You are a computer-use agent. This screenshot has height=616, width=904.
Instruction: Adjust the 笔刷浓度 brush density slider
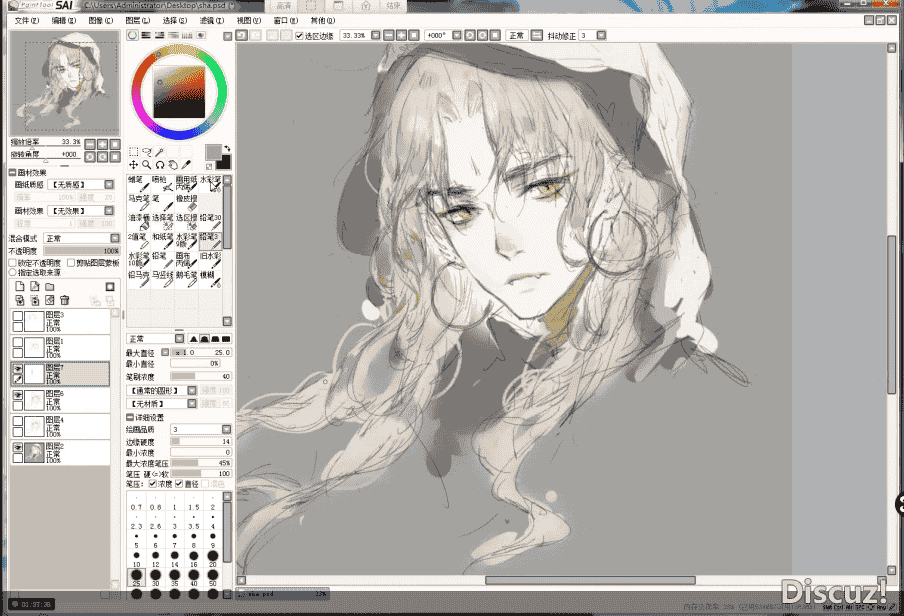pos(201,377)
